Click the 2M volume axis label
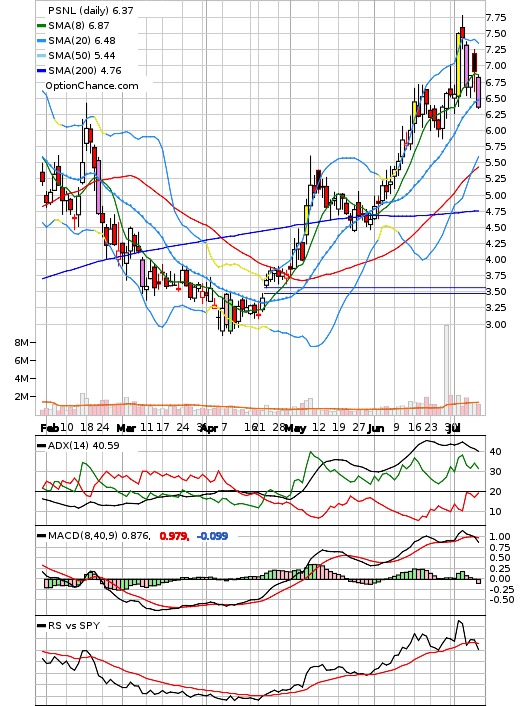 click(21, 397)
